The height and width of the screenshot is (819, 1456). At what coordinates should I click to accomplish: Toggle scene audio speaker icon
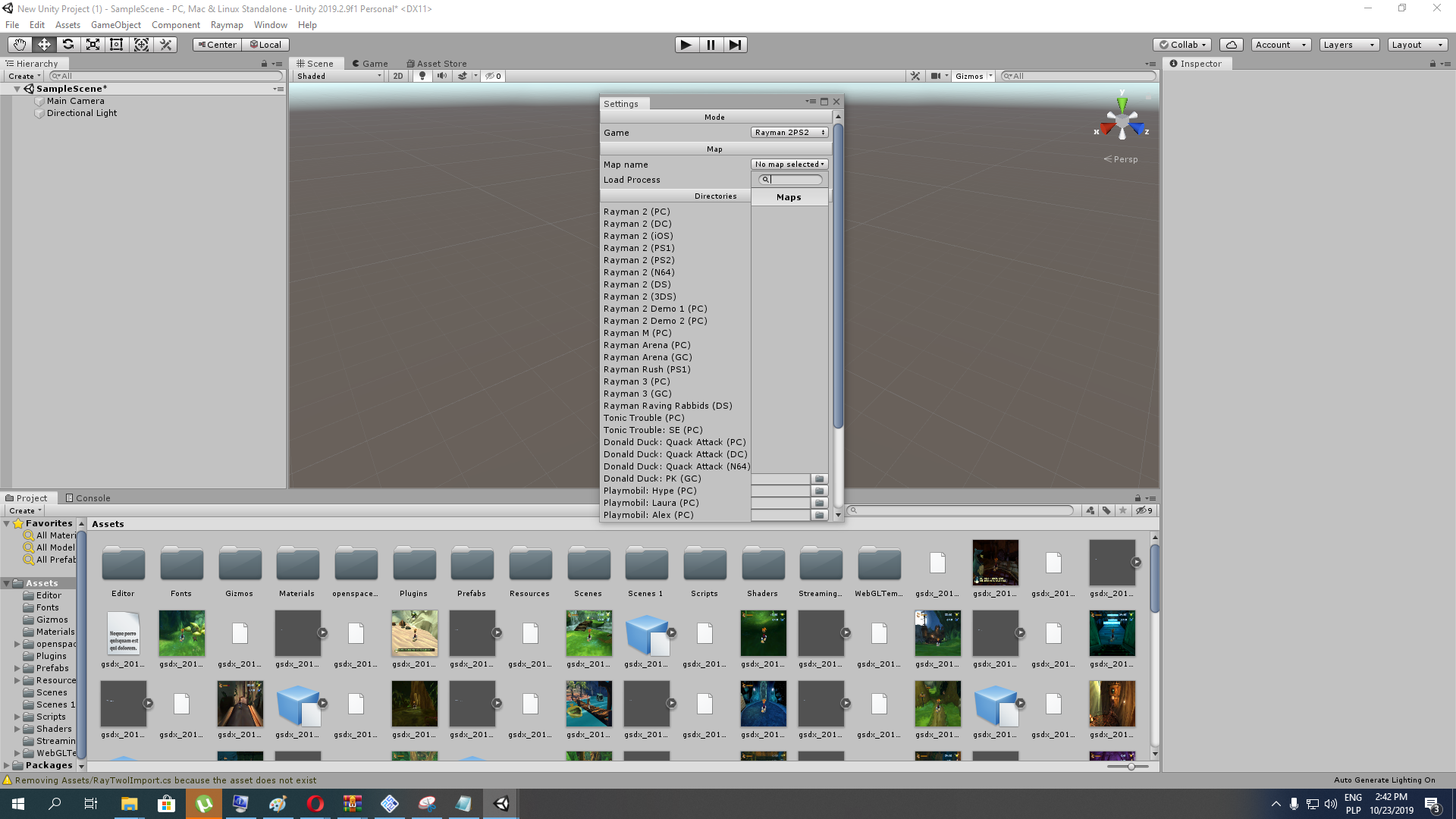pyautogui.click(x=441, y=76)
